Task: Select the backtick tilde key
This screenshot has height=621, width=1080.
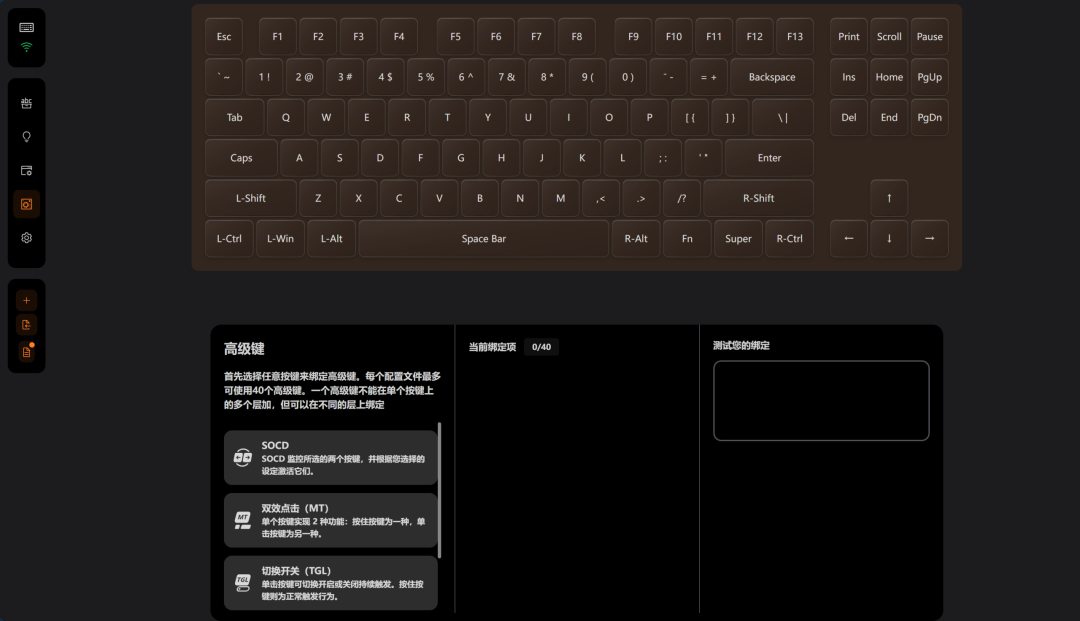Action: pyautogui.click(x=224, y=77)
